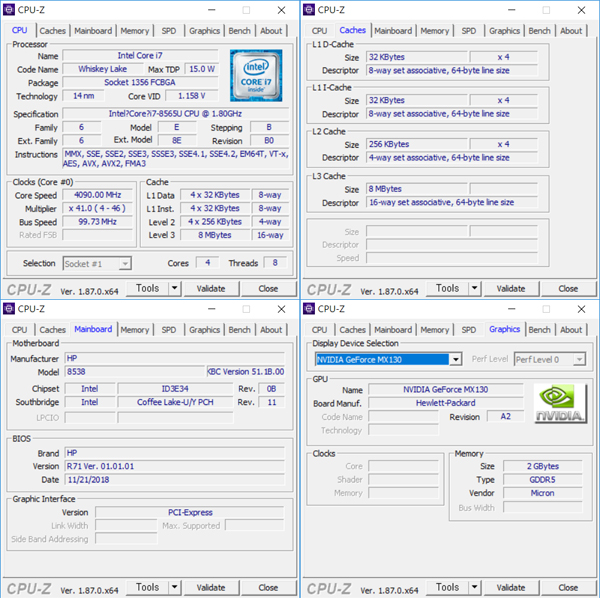The height and width of the screenshot is (598, 600).
Task: Click GPU Name NVIDIA GeForce MX130 field
Action: coord(446,389)
